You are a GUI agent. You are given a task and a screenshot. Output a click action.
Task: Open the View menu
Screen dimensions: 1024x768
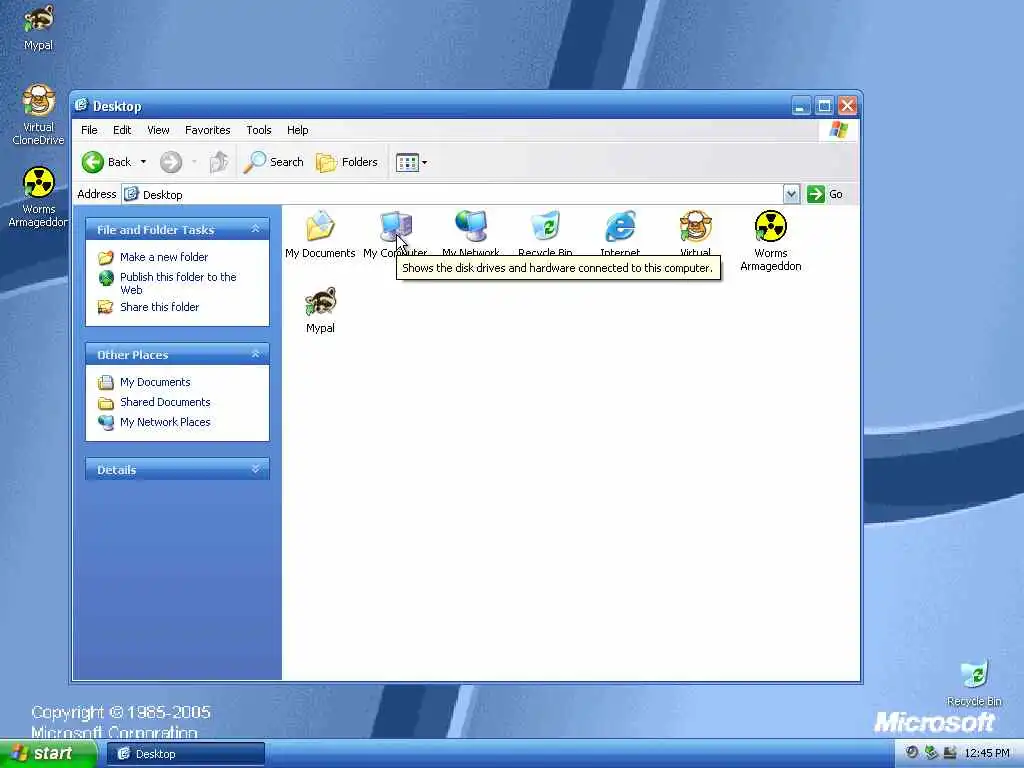158,130
